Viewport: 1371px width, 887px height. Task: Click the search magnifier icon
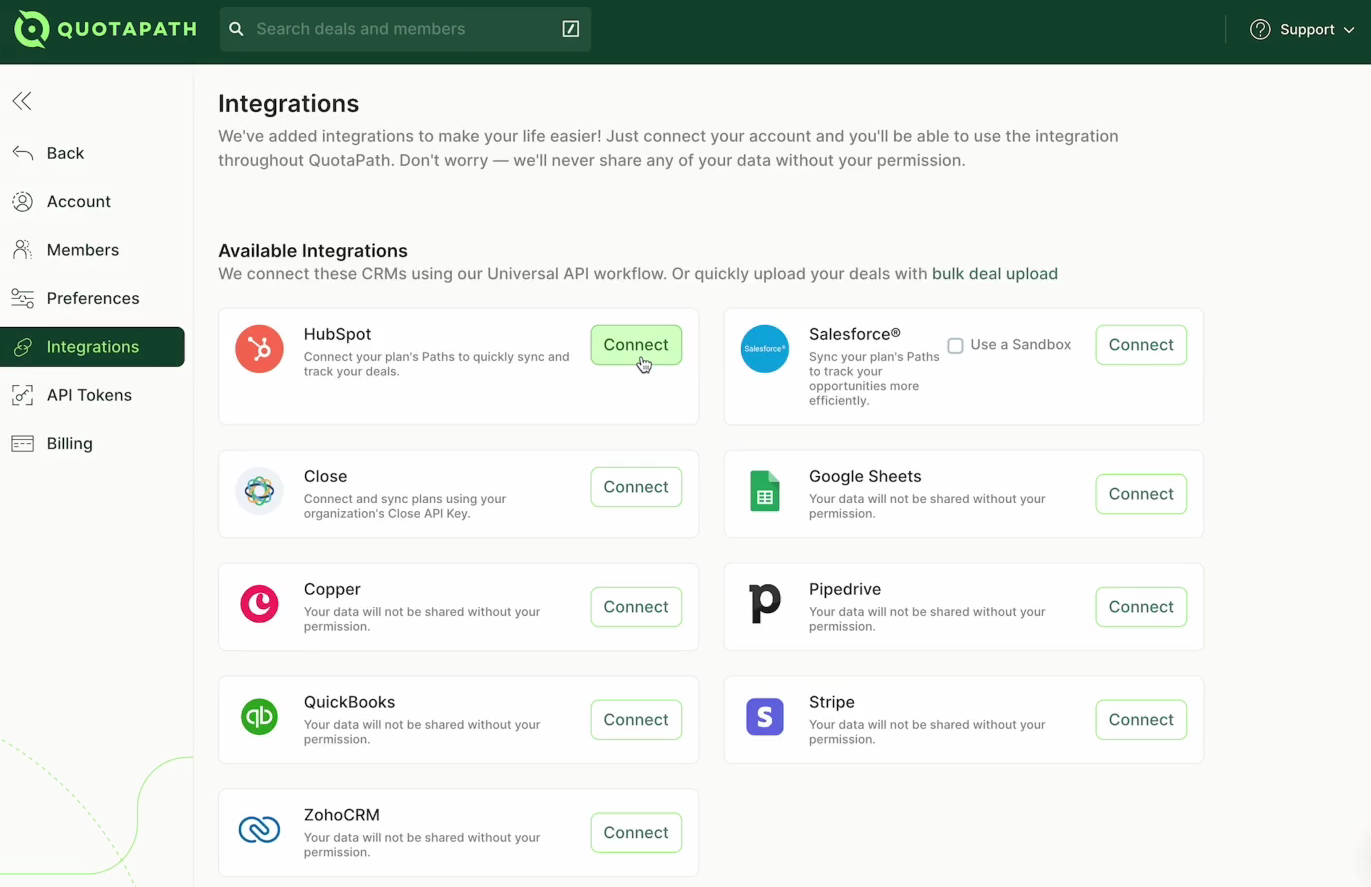[236, 29]
